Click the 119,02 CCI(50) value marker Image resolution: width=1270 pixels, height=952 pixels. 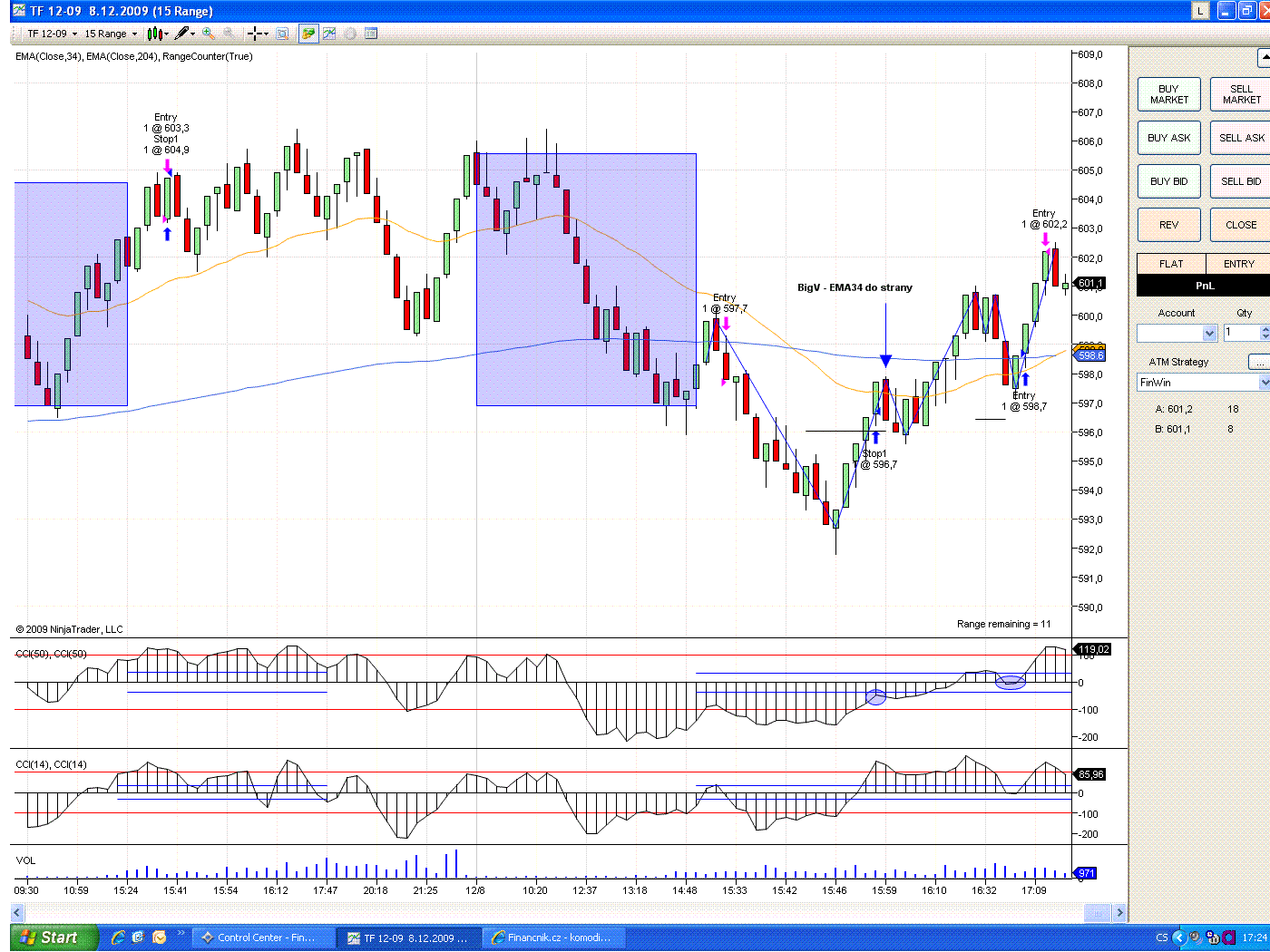pos(1093,649)
